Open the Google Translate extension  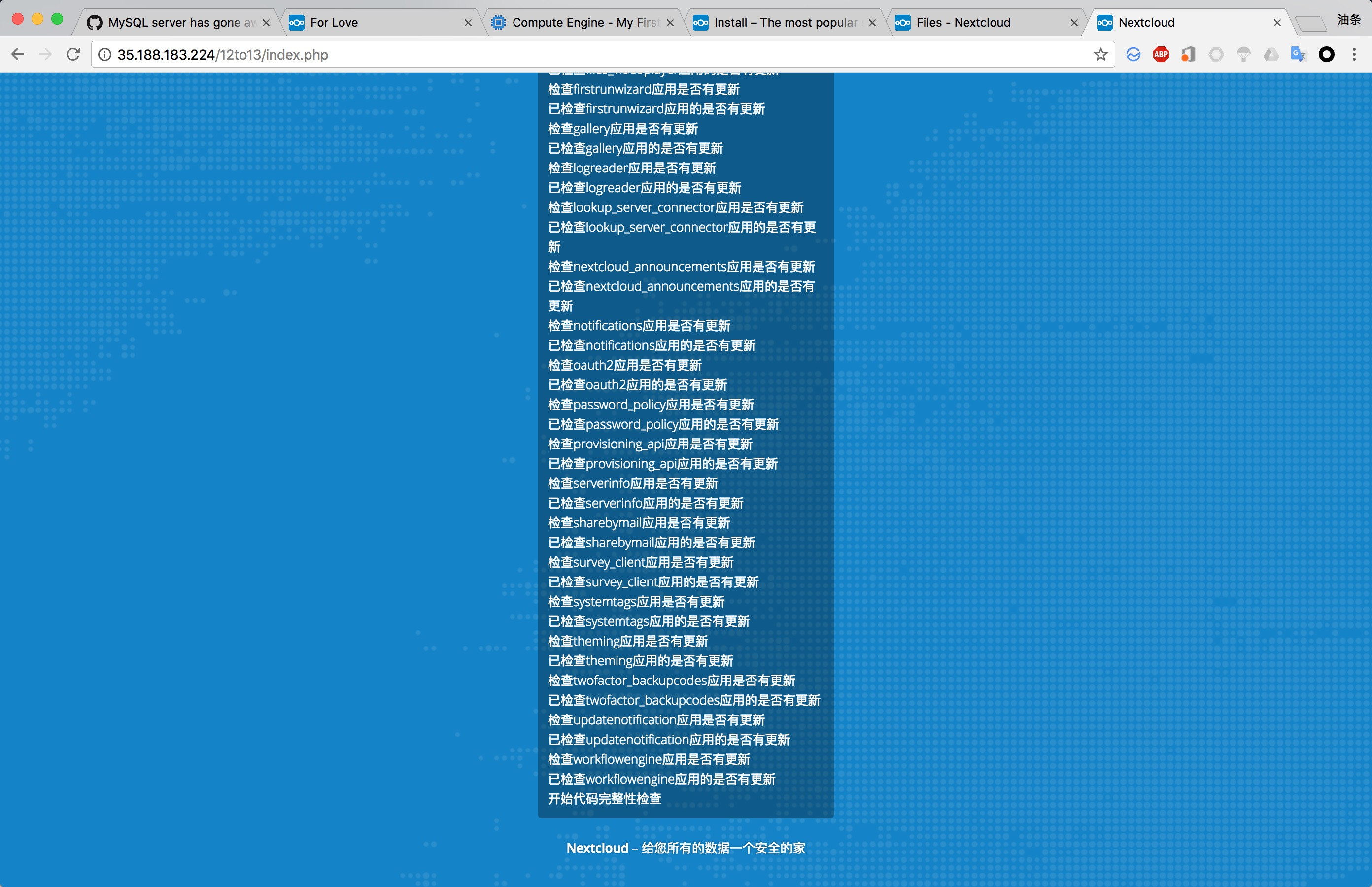point(1298,54)
